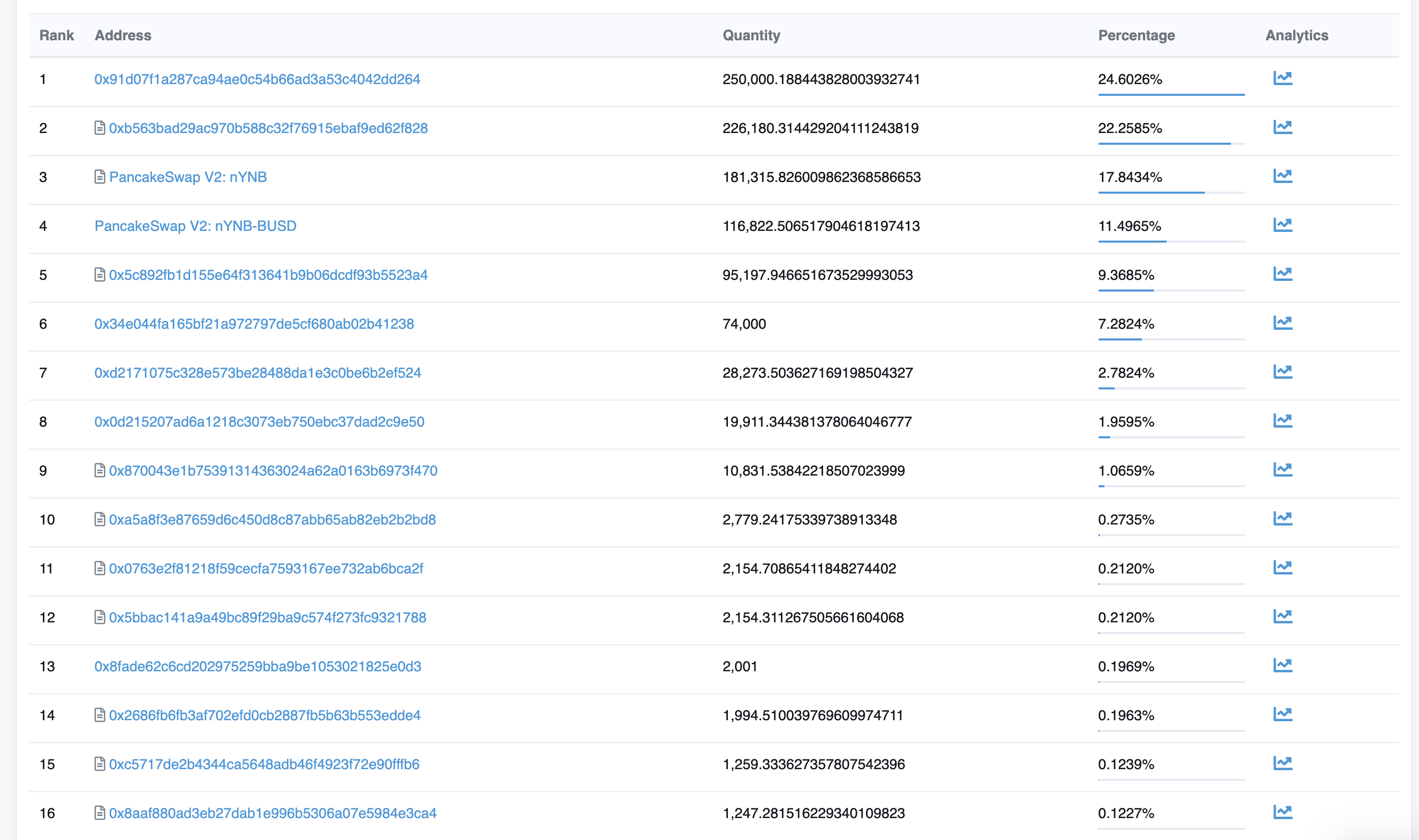Open analytics icon for nYNB-BUSD holder

click(x=1282, y=225)
